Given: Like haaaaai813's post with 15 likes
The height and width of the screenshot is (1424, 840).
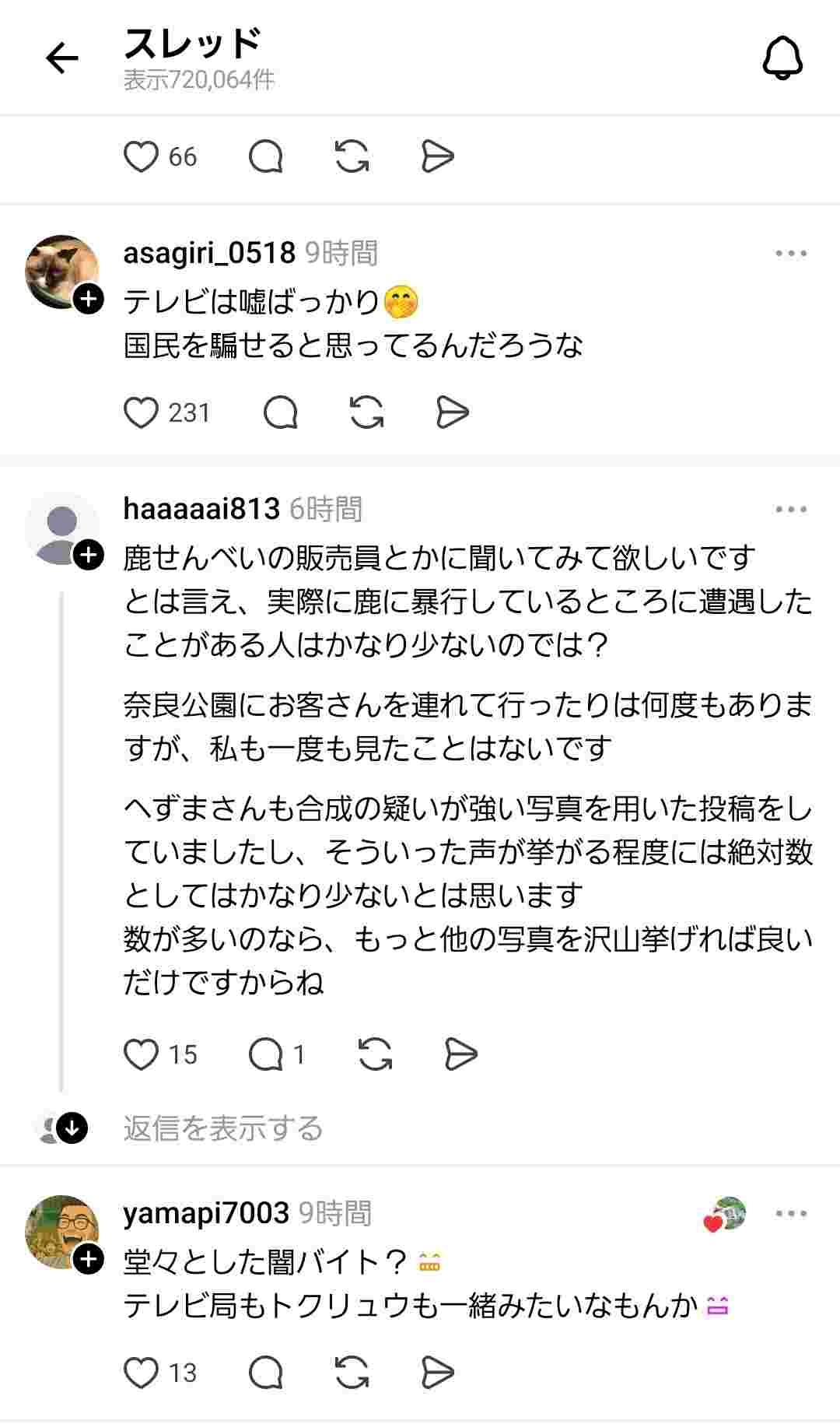Looking at the screenshot, I should [142, 1054].
